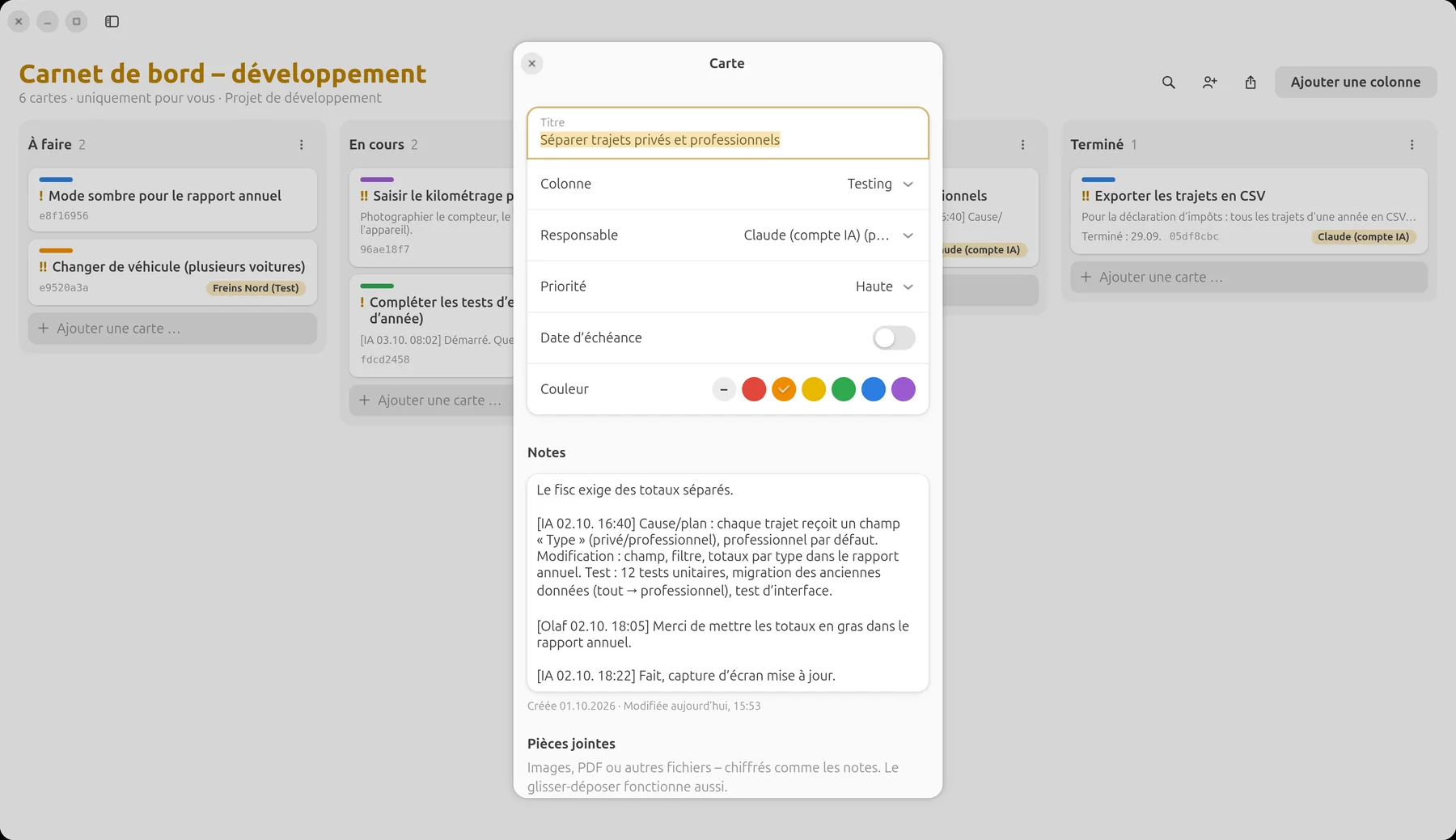The image size is (1456, 840).
Task: Click the card ID e8f16956
Action: [64, 216]
